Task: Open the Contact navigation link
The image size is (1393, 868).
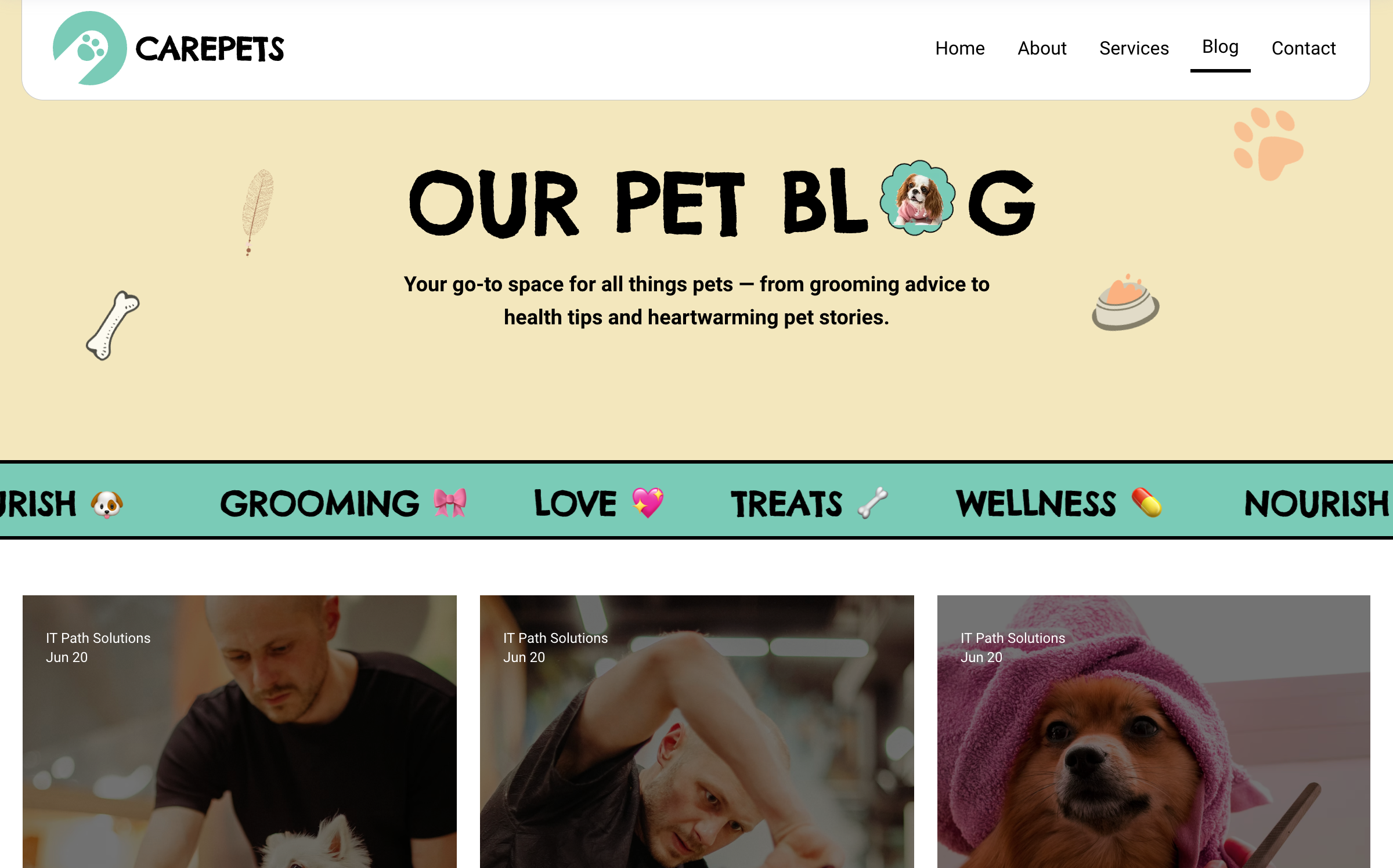Action: [1304, 48]
